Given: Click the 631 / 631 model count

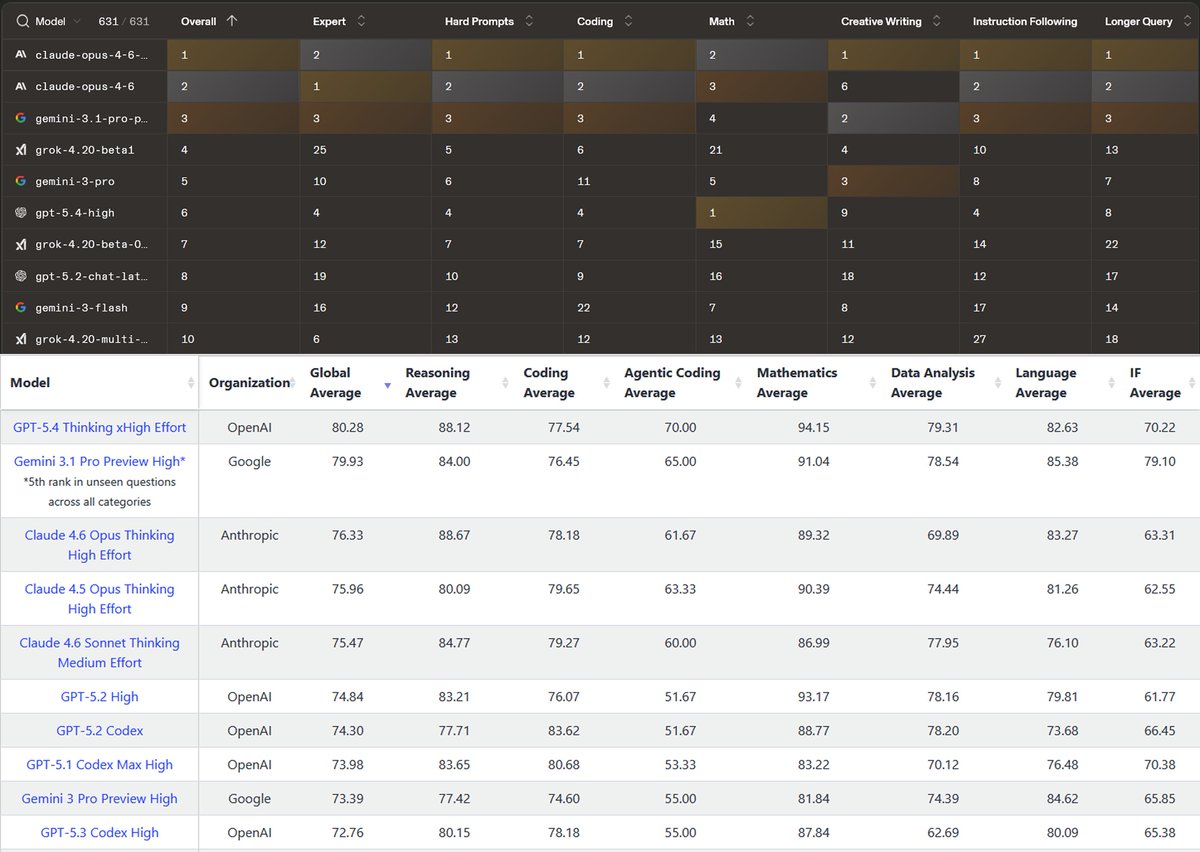Looking at the screenshot, I should pyautogui.click(x=124, y=21).
